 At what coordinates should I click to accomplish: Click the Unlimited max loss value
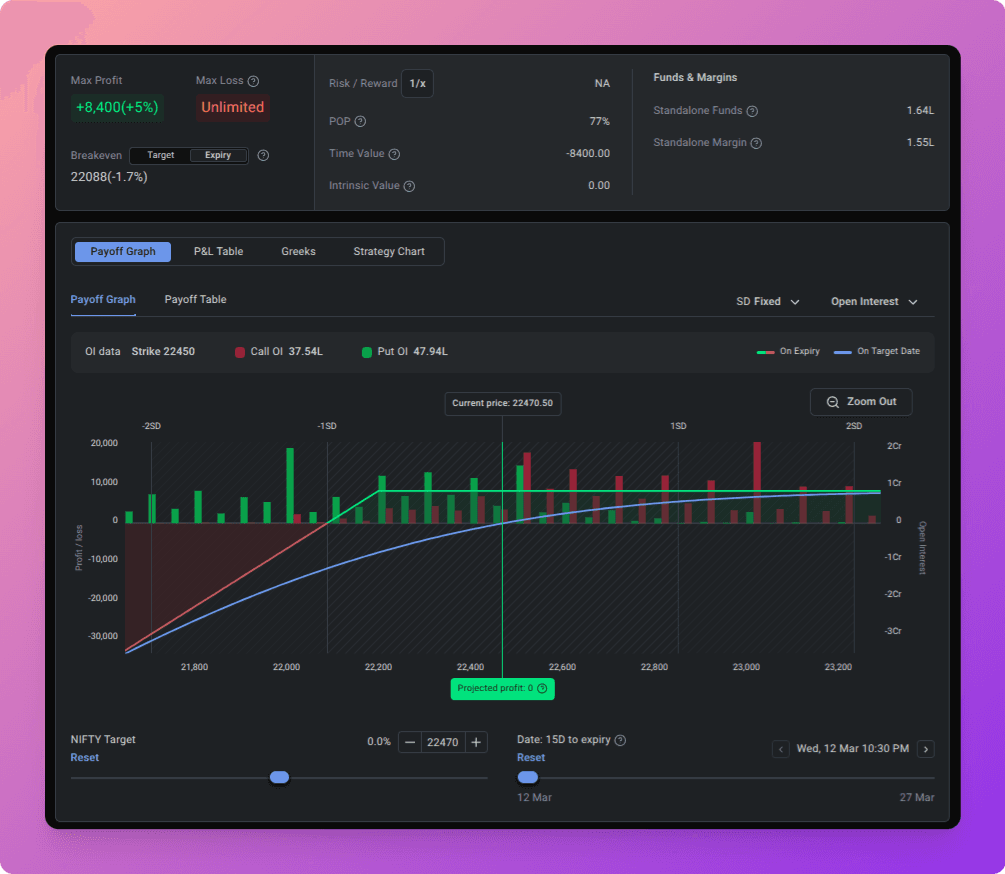[233, 107]
